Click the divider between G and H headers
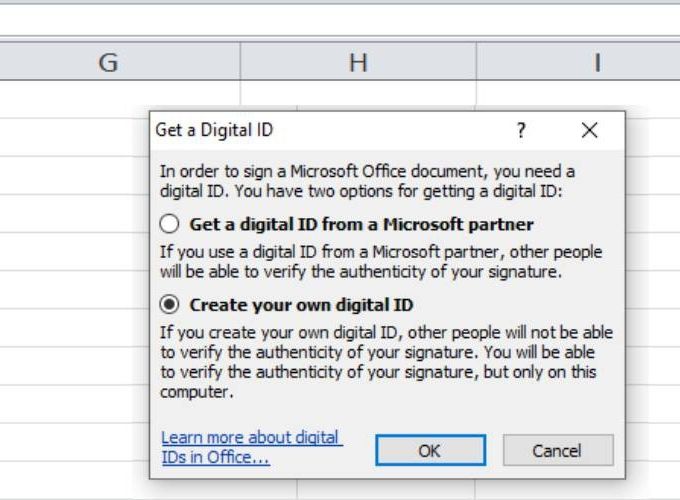This screenshot has height=500, width=680. tap(240, 61)
